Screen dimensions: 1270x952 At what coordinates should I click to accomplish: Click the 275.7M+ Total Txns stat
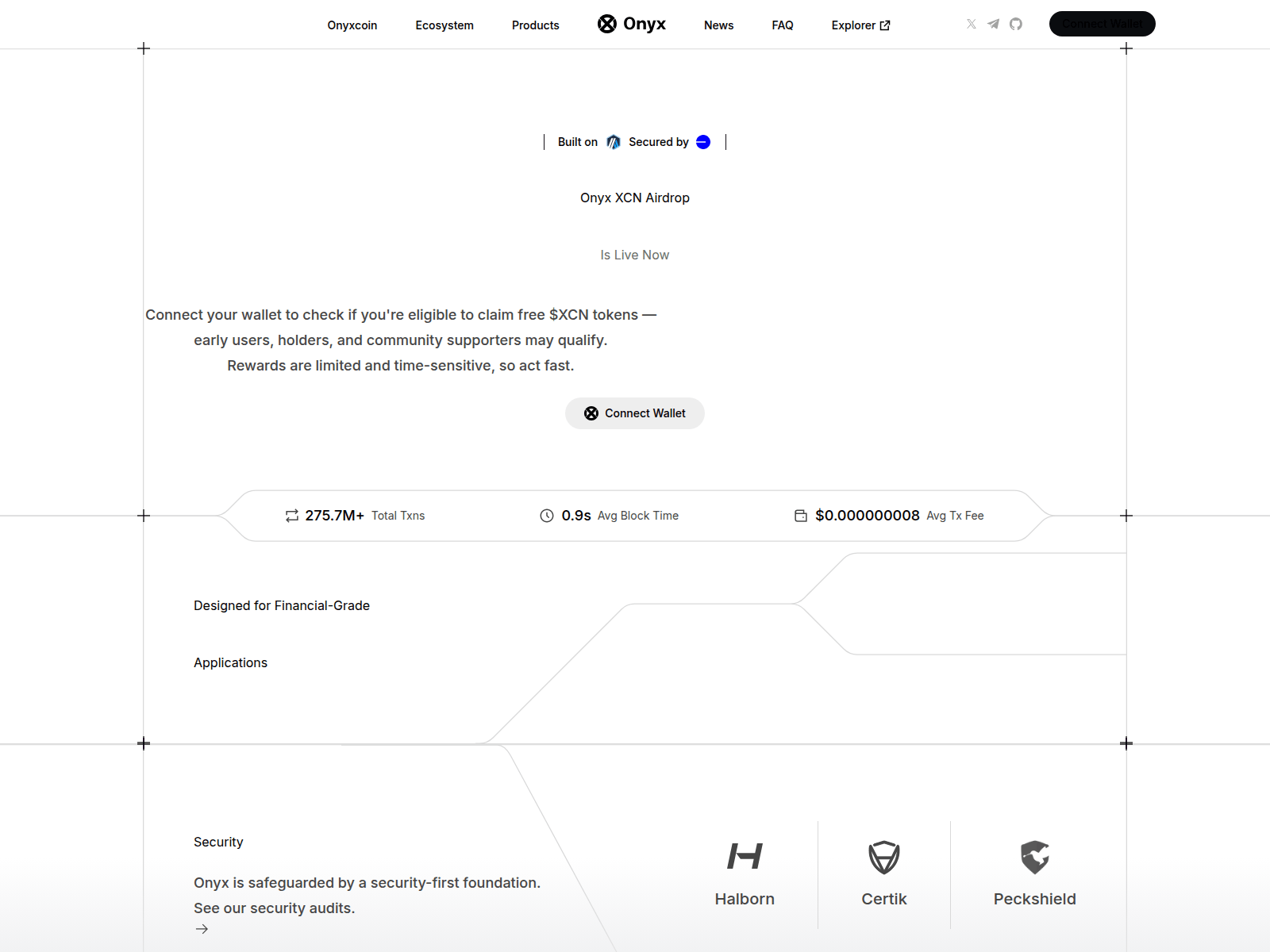(x=355, y=515)
